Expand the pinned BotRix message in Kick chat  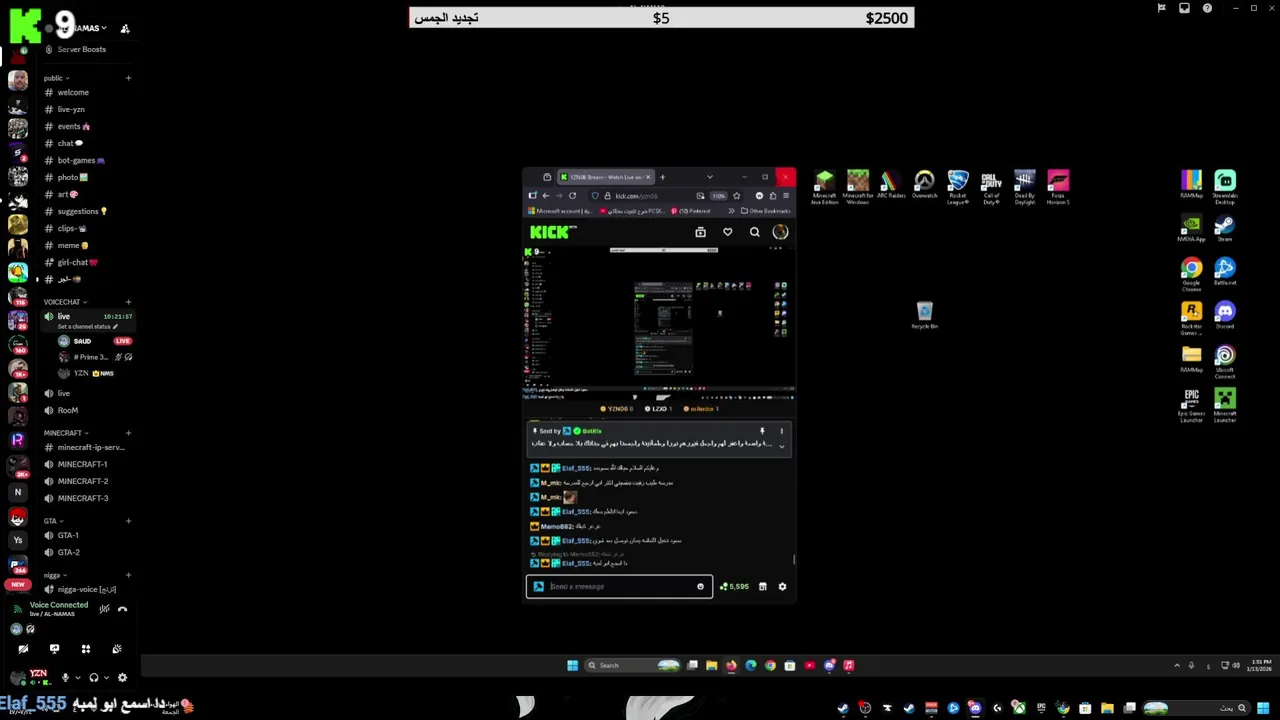click(x=782, y=446)
